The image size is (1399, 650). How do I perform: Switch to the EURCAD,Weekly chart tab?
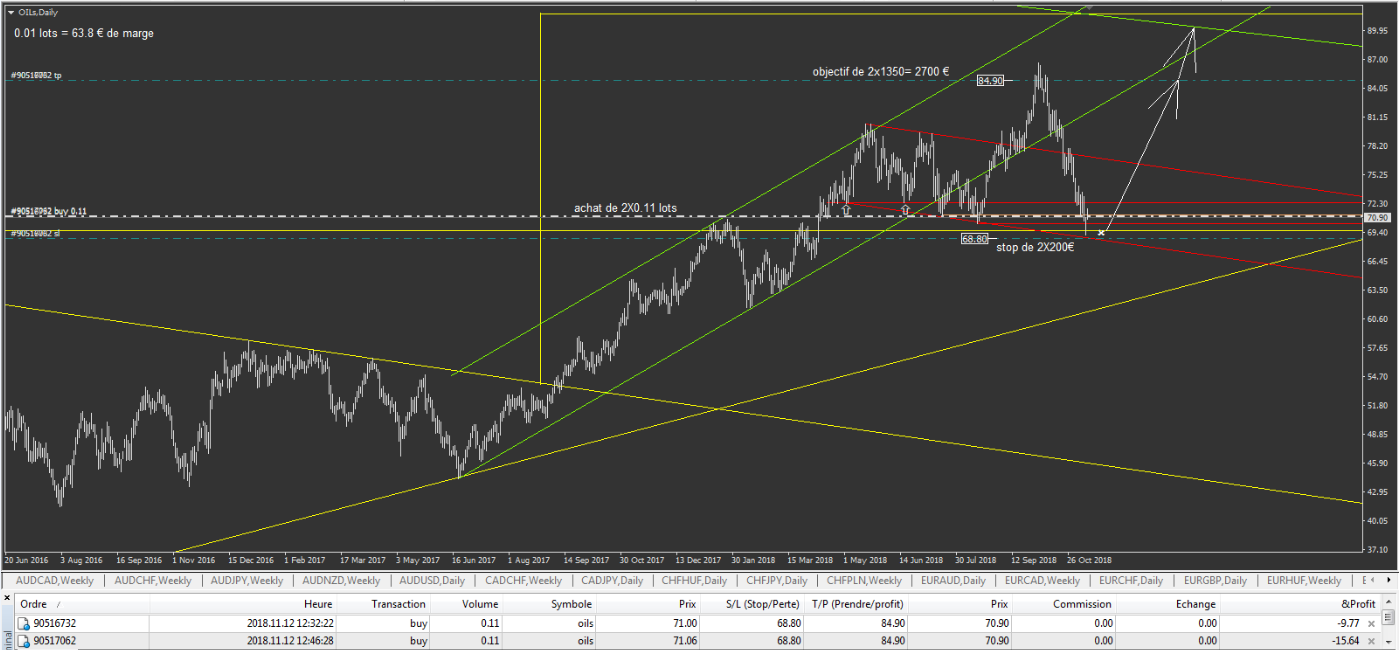pos(1043,581)
